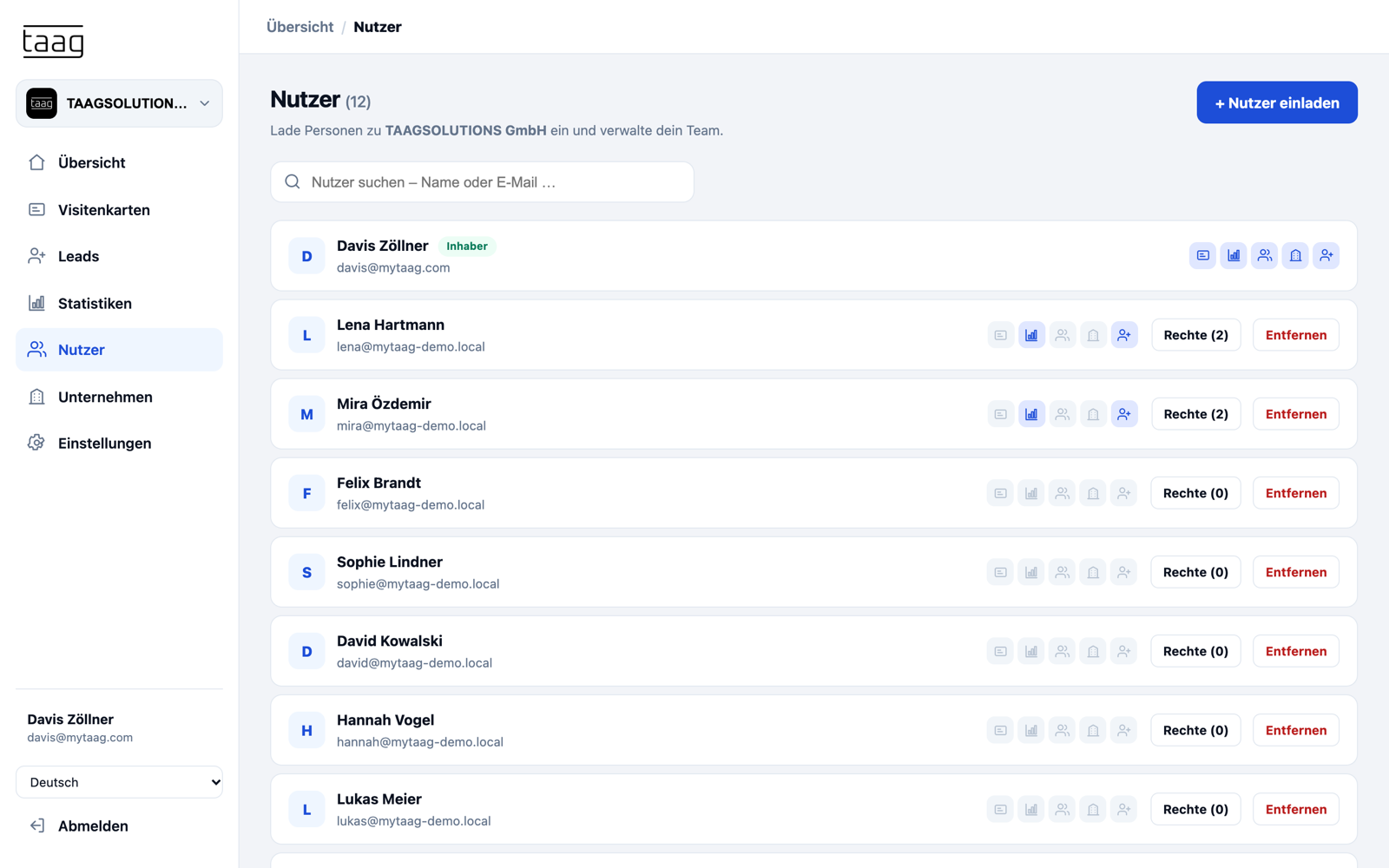Click Lena Hartmann's avatar letter L
The height and width of the screenshot is (868, 1389).
[x=306, y=335]
